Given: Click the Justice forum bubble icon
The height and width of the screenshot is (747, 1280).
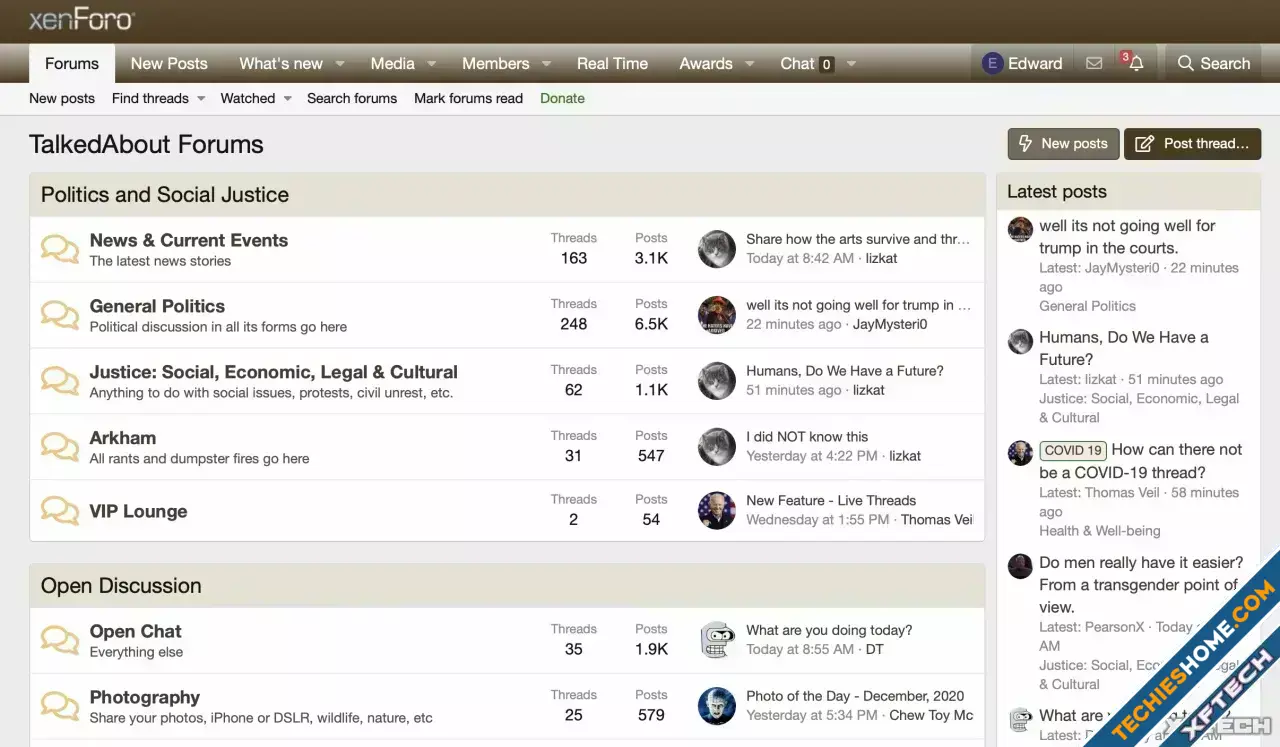Looking at the screenshot, I should pyautogui.click(x=59, y=381).
